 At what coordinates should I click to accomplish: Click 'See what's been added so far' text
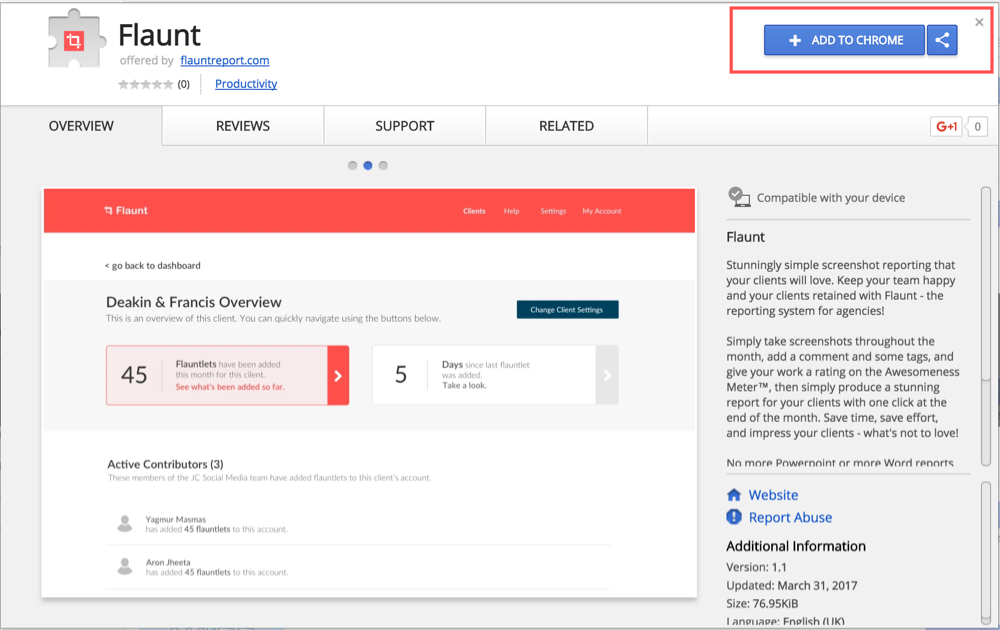[230, 387]
